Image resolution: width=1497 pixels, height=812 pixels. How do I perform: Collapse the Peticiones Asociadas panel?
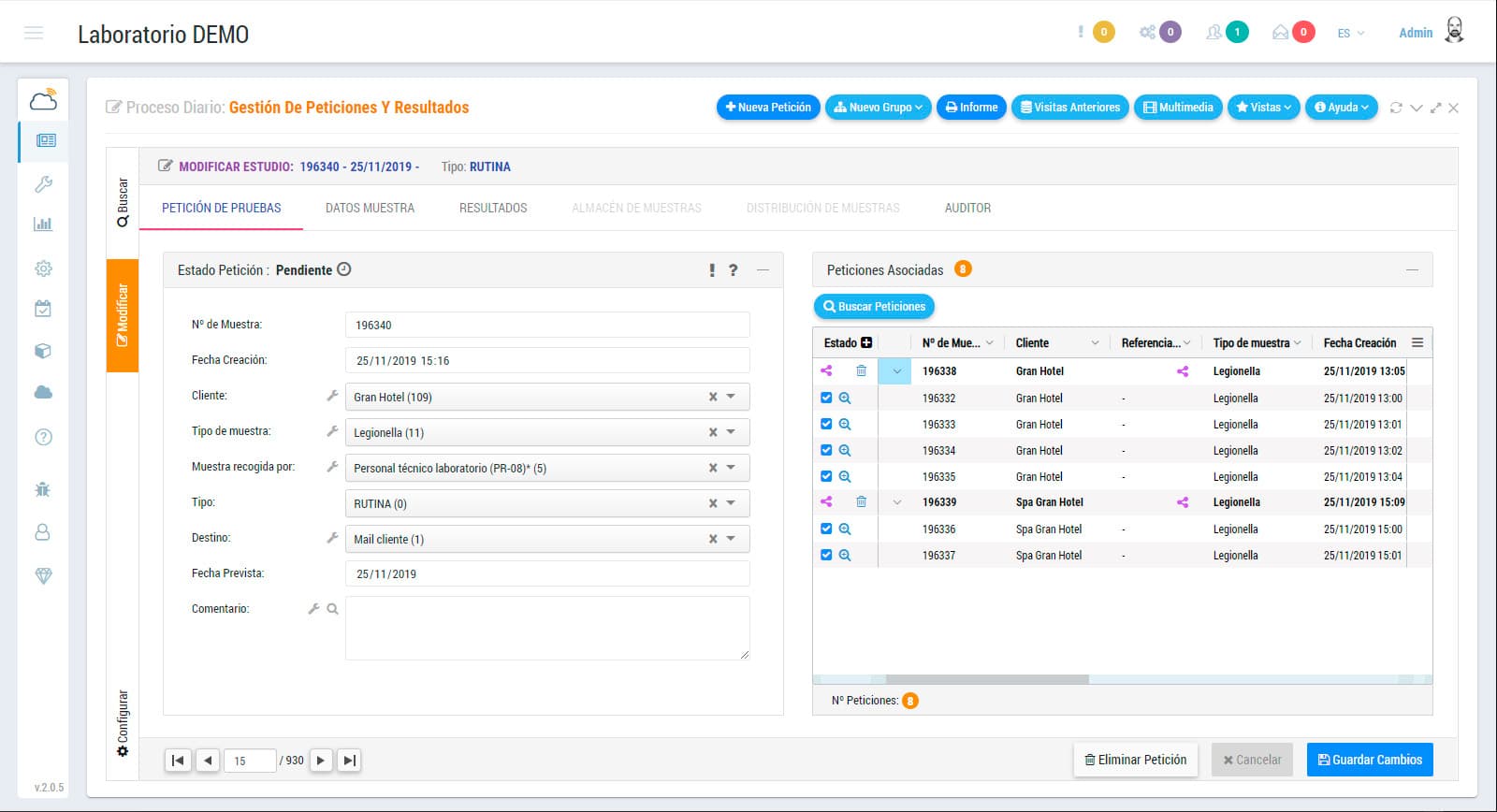point(1412,270)
